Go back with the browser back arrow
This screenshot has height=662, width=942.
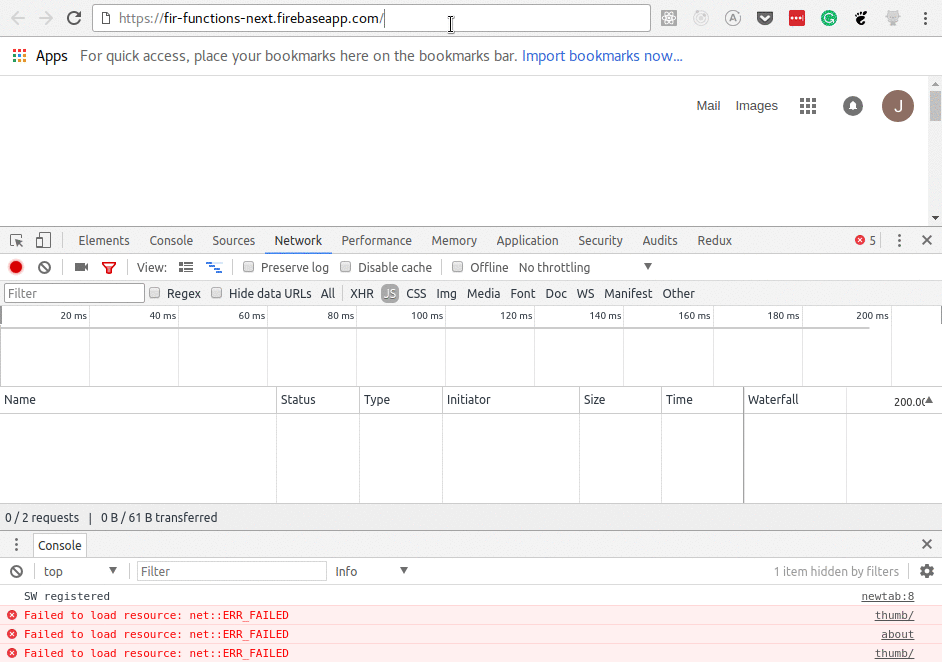tap(18, 18)
